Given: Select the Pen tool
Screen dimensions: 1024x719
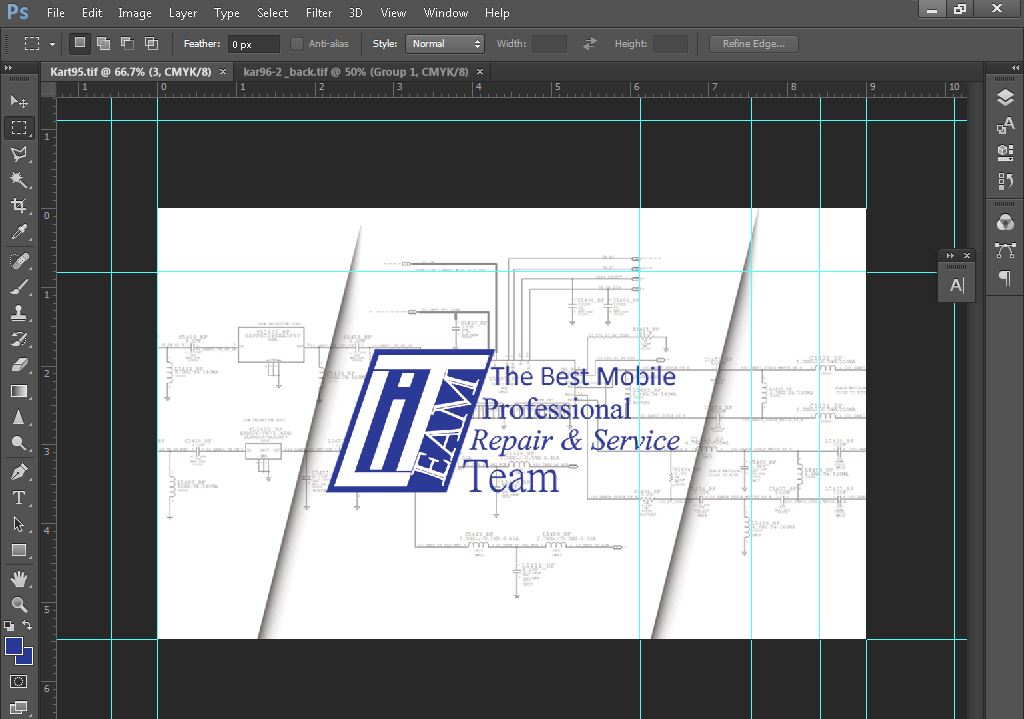Looking at the screenshot, I should 18,471.
